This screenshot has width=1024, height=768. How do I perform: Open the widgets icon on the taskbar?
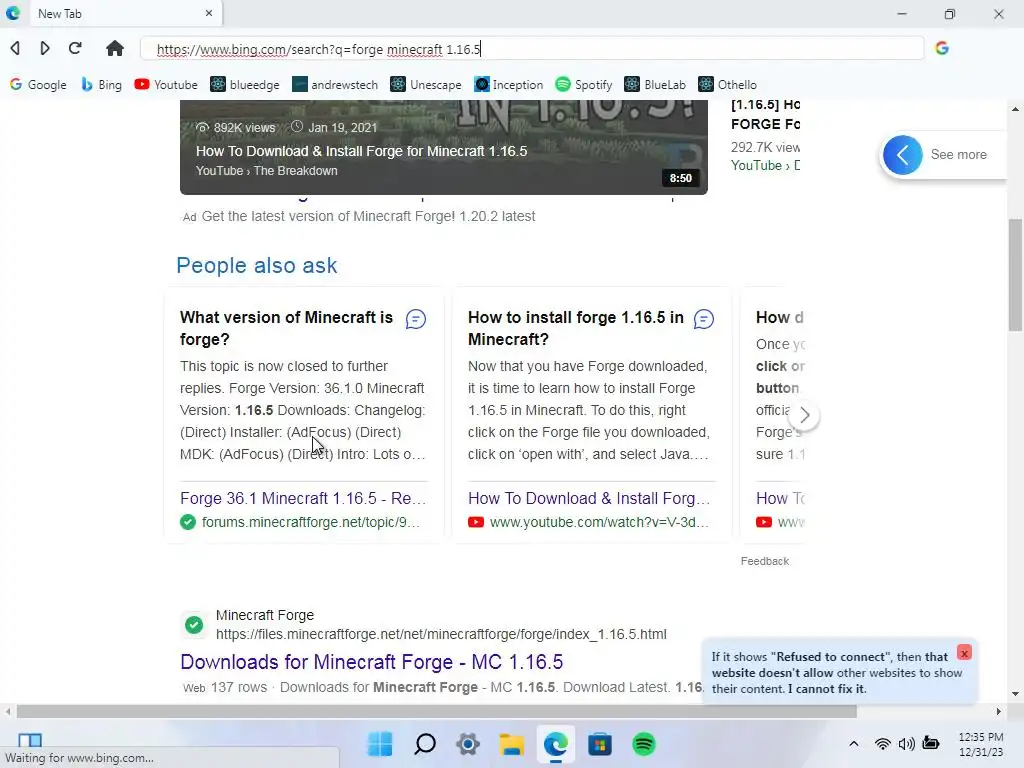pos(30,740)
